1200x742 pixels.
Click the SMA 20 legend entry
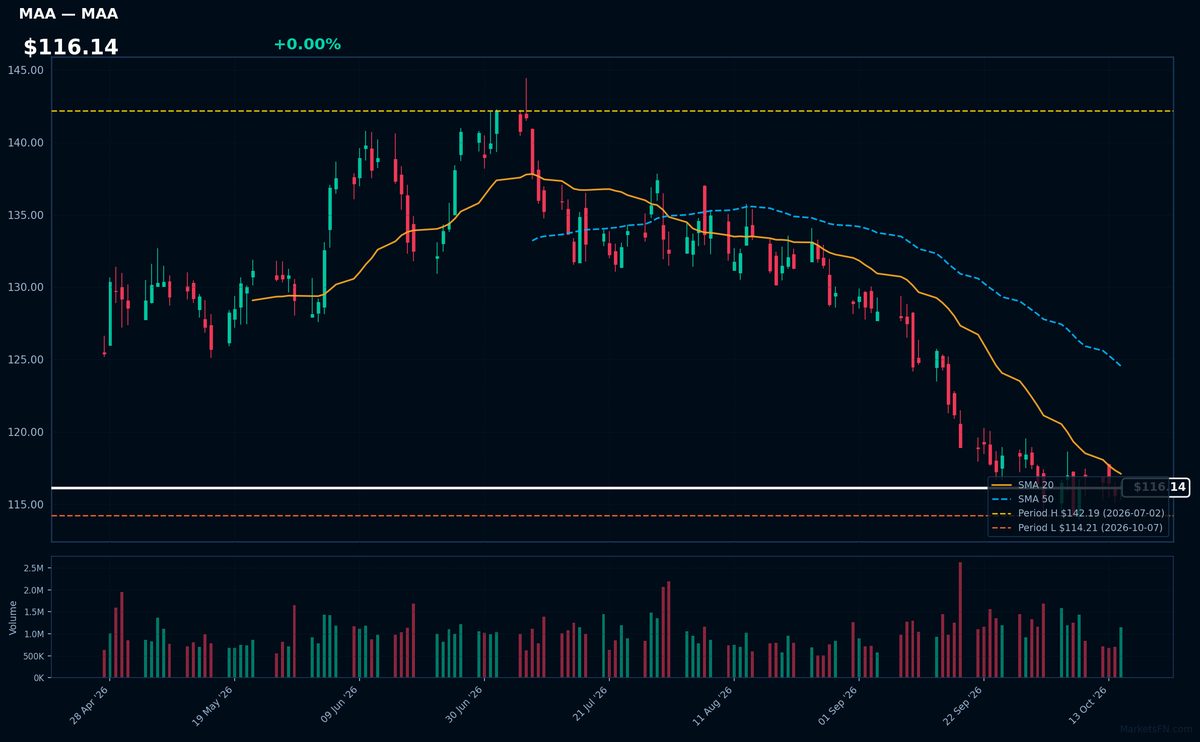point(1024,485)
